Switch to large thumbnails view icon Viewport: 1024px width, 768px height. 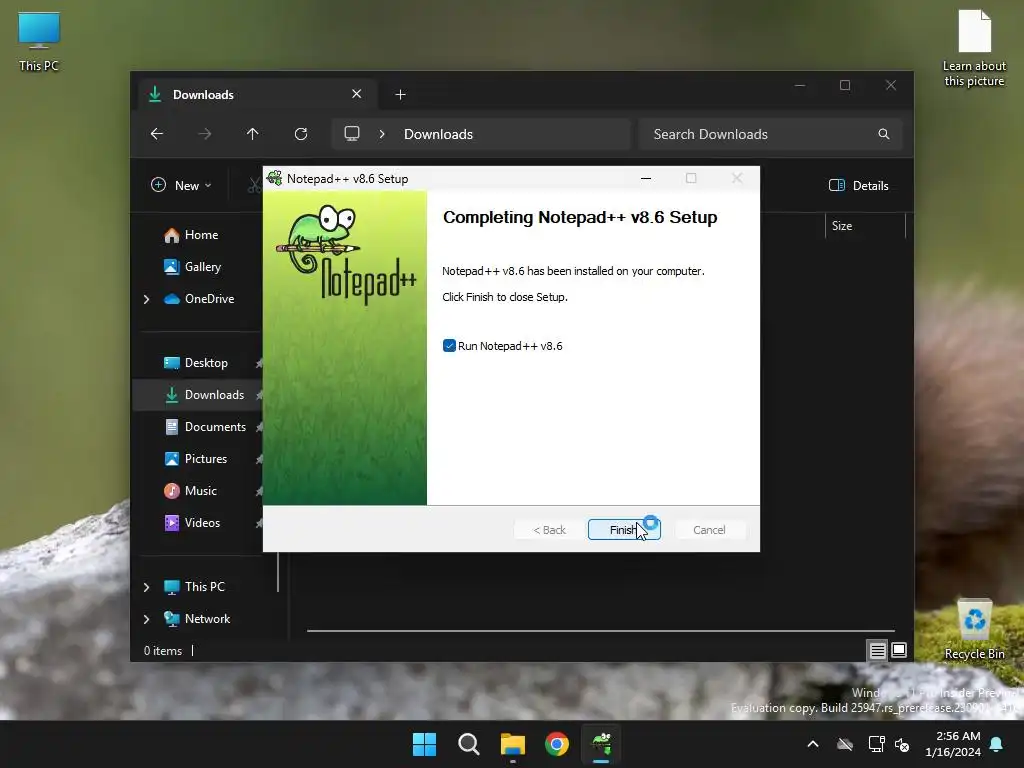tap(899, 650)
